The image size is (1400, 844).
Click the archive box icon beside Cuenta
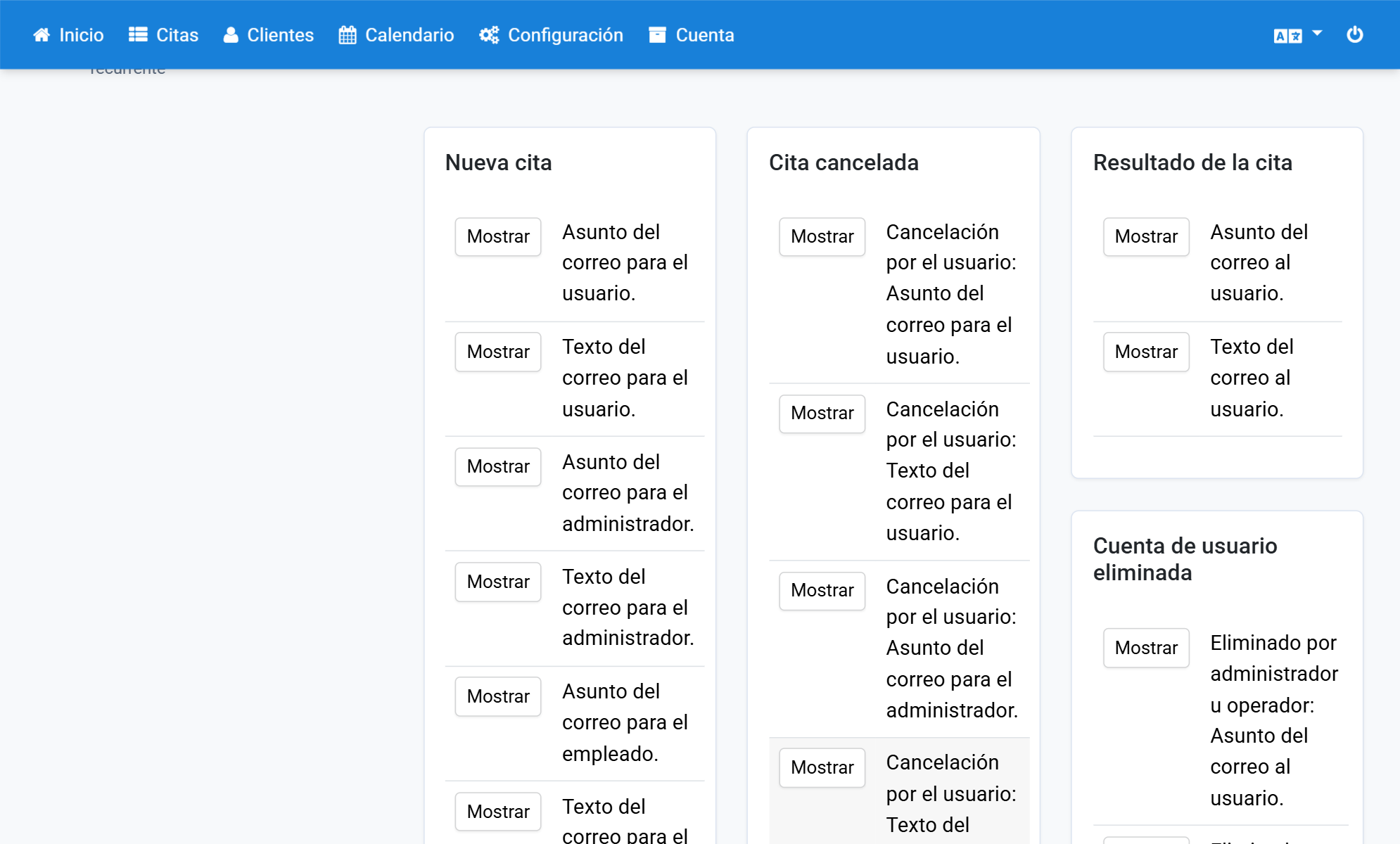[657, 35]
